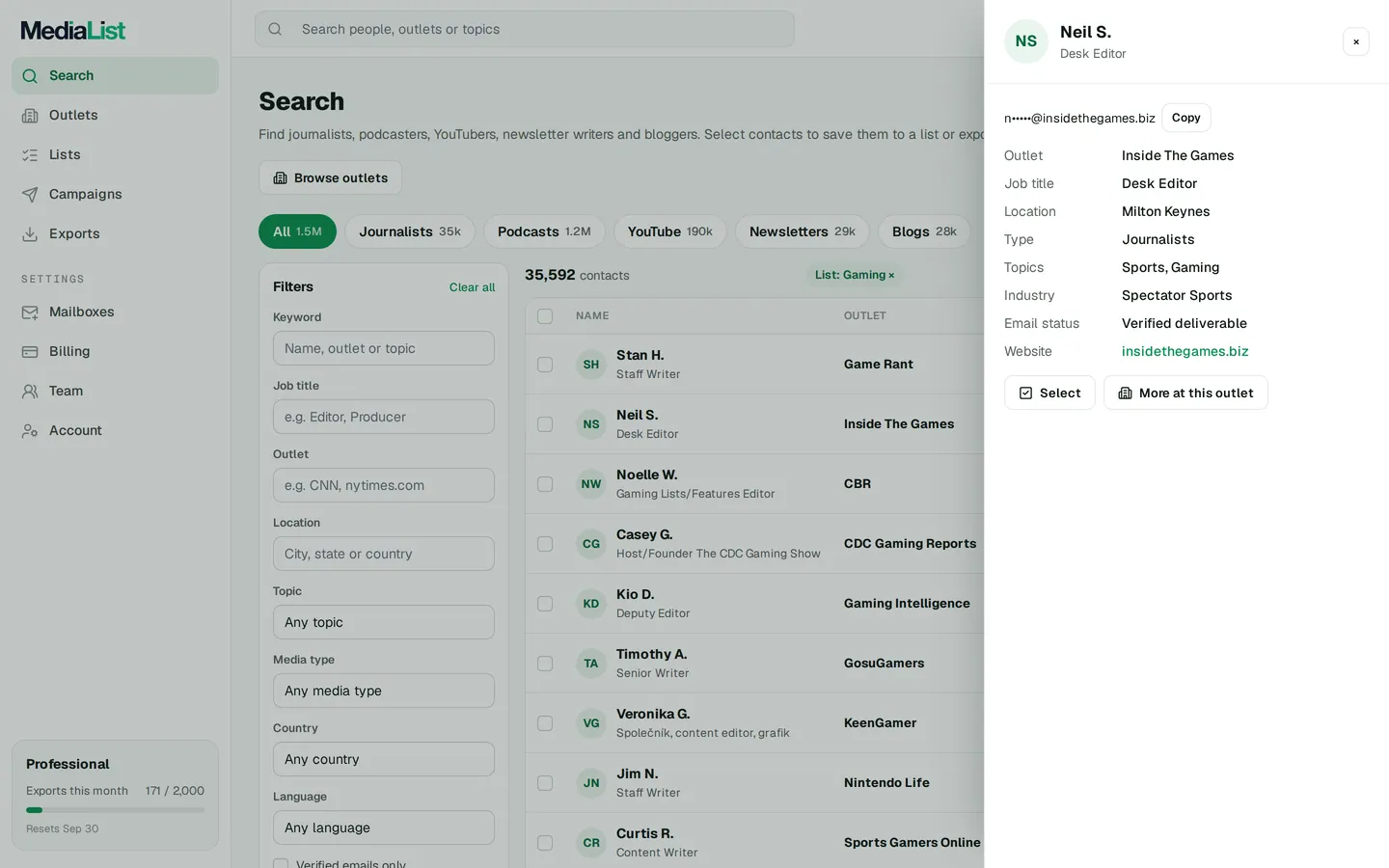
Task: Select Noelle W. row checkbox
Action: (545, 484)
